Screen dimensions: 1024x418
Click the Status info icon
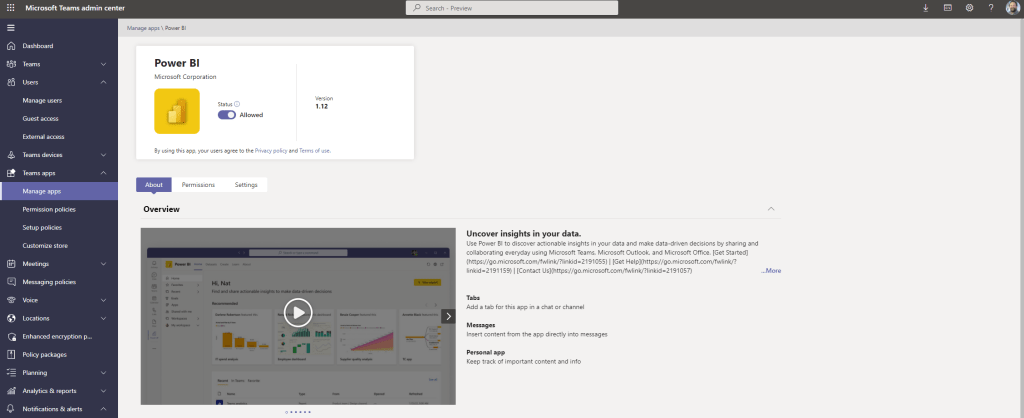[x=237, y=103]
